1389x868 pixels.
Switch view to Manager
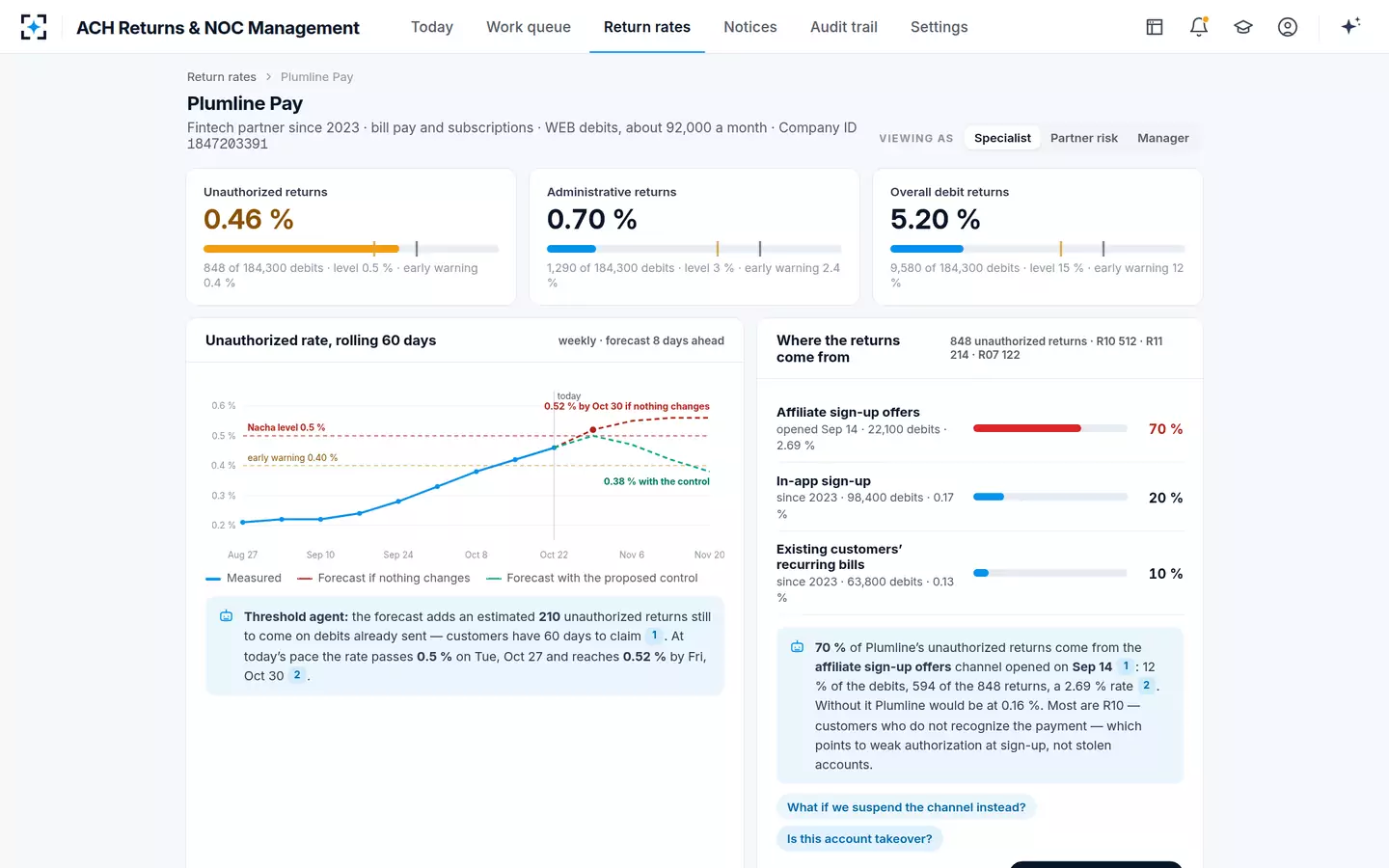point(1163,138)
